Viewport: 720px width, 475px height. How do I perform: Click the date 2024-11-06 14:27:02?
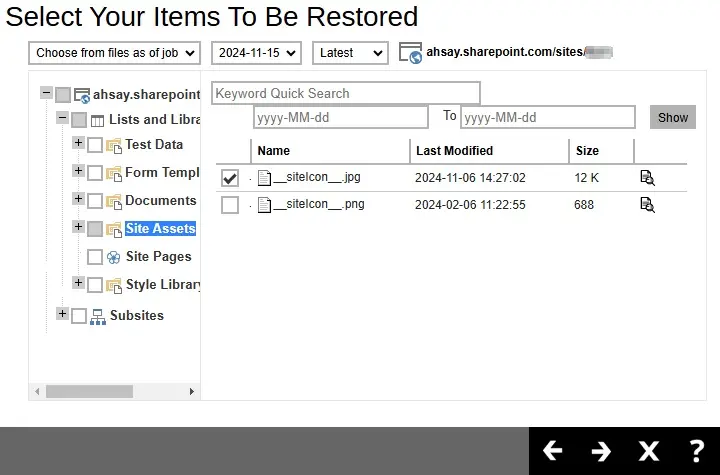tap(470, 178)
